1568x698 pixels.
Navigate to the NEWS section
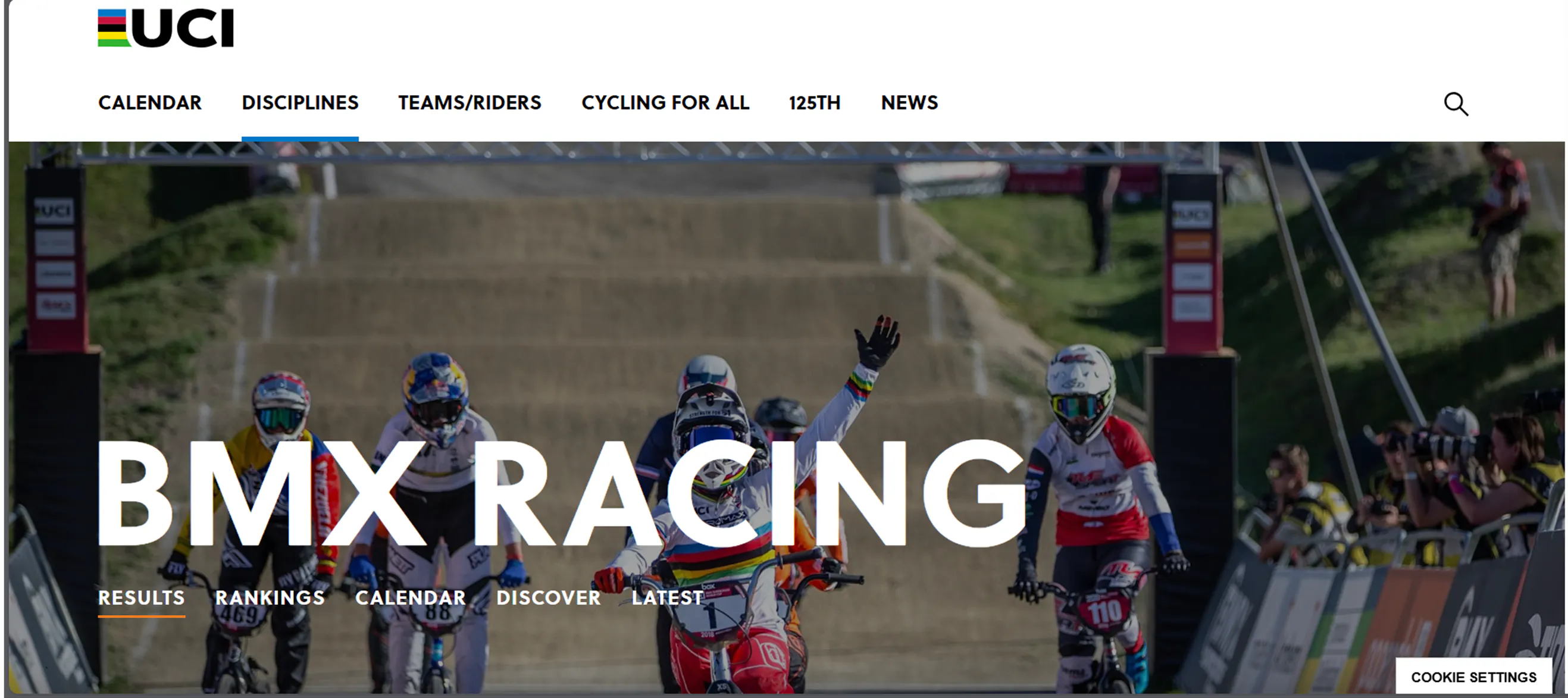(909, 102)
